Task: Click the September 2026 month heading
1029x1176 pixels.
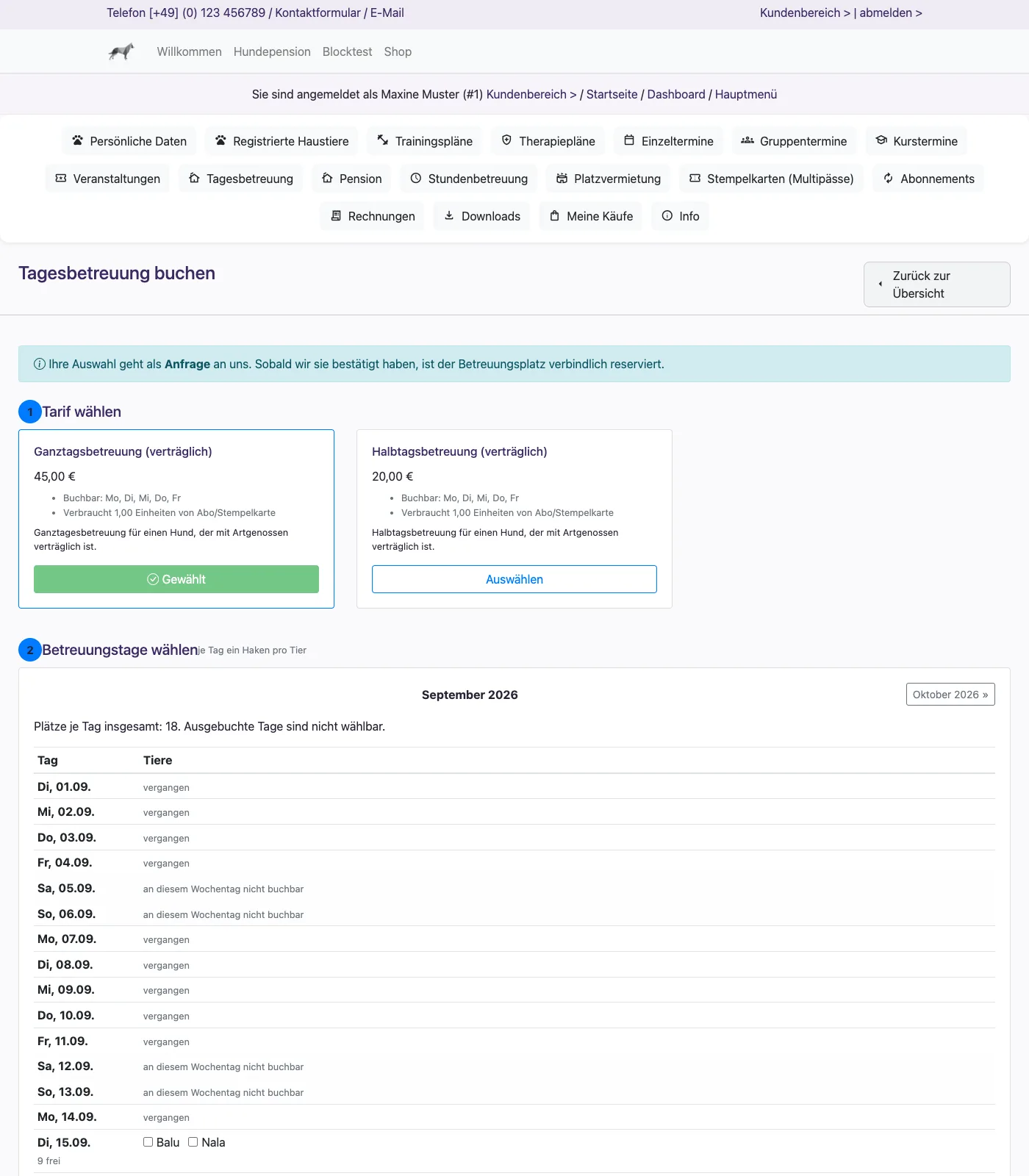Action: coord(470,695)
